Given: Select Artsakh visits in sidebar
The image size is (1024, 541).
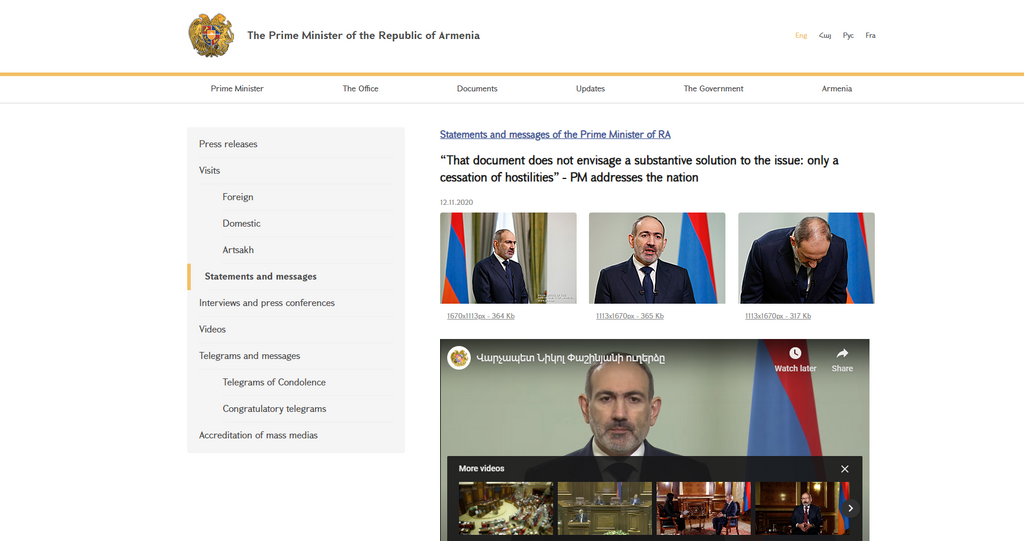Looking at the screenshot, I should coord(238,250).
